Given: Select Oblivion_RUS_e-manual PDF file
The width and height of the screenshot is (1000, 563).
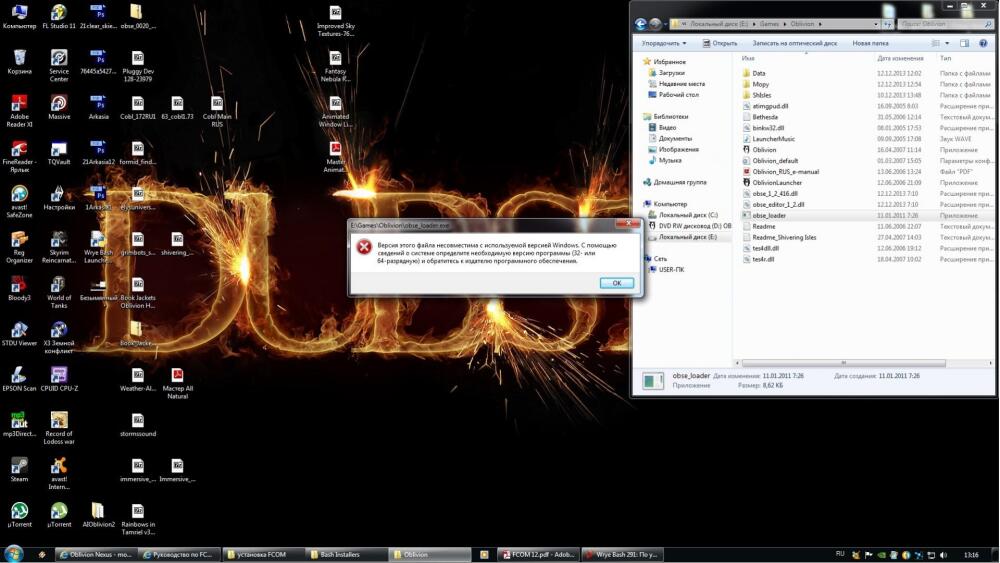Looking at the screenshot, I should click(785, 172).
